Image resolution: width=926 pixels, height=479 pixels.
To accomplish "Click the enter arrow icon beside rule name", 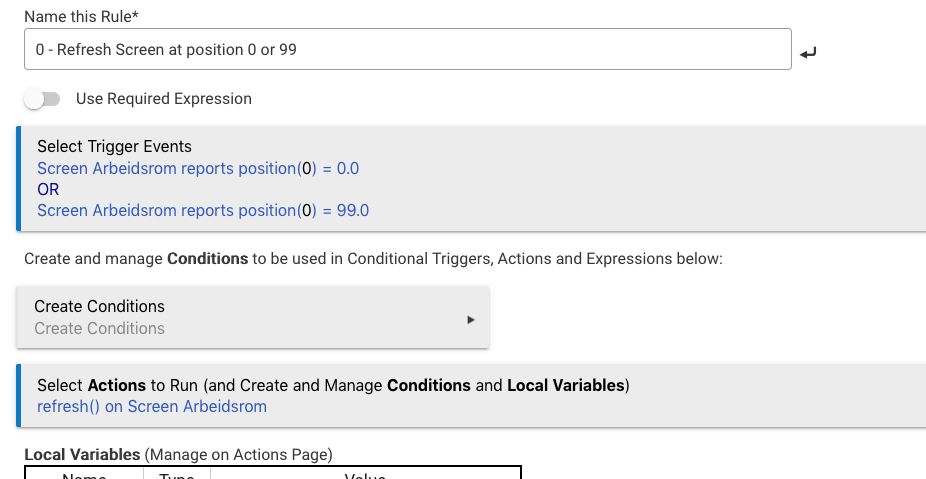I will [808, 52].
